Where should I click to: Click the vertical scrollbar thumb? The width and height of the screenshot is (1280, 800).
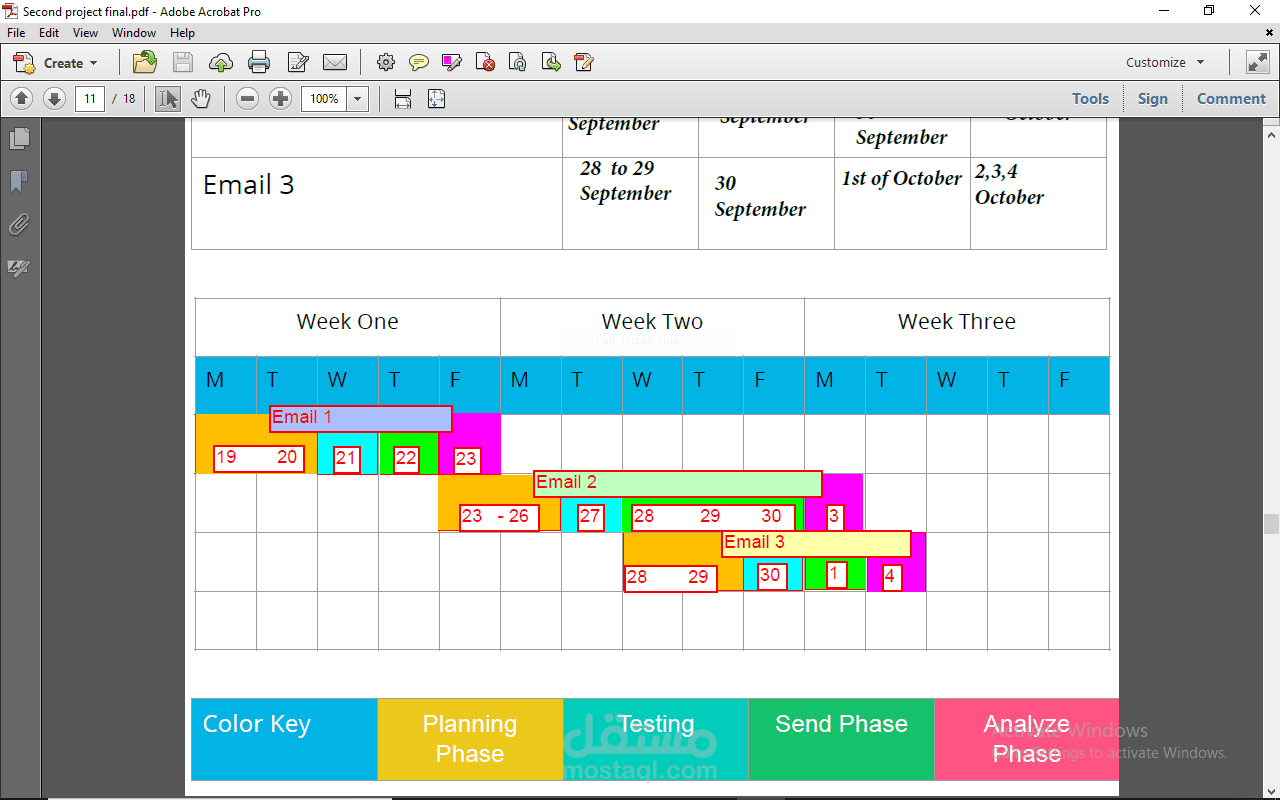point(1271,525)
